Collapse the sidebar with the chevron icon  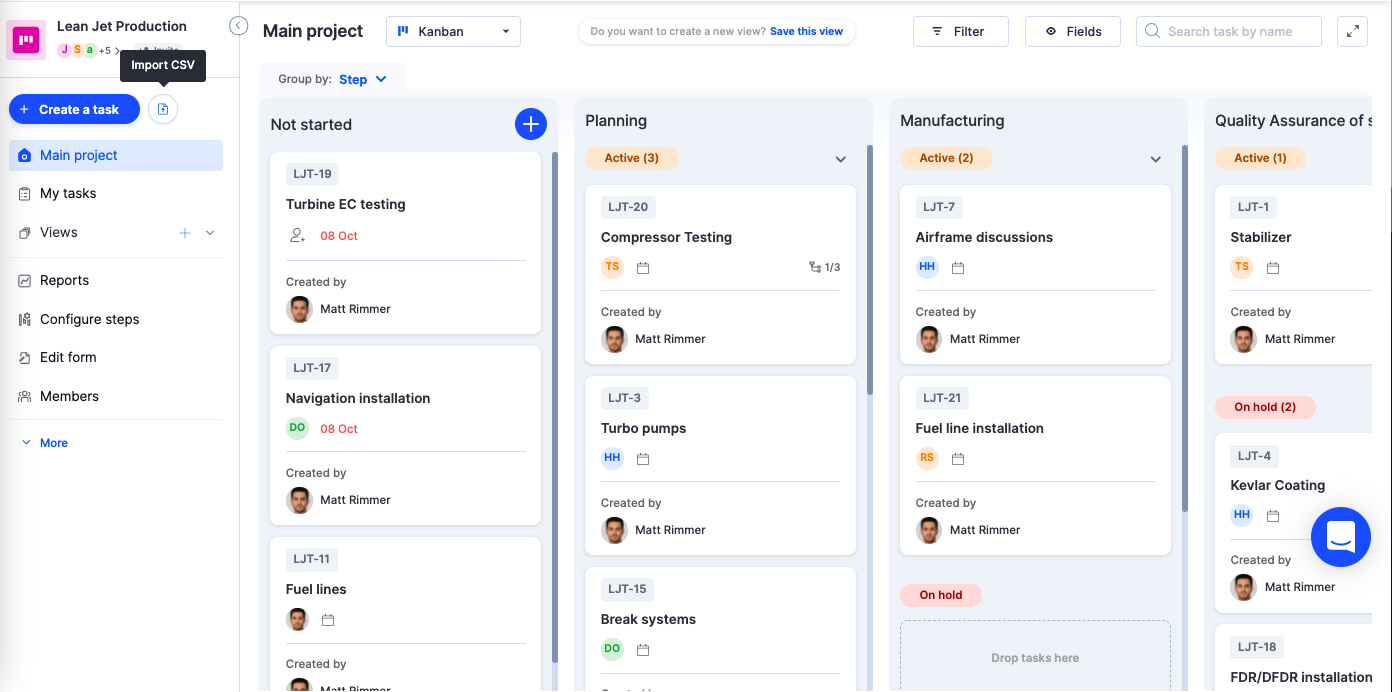coord(238,26)
